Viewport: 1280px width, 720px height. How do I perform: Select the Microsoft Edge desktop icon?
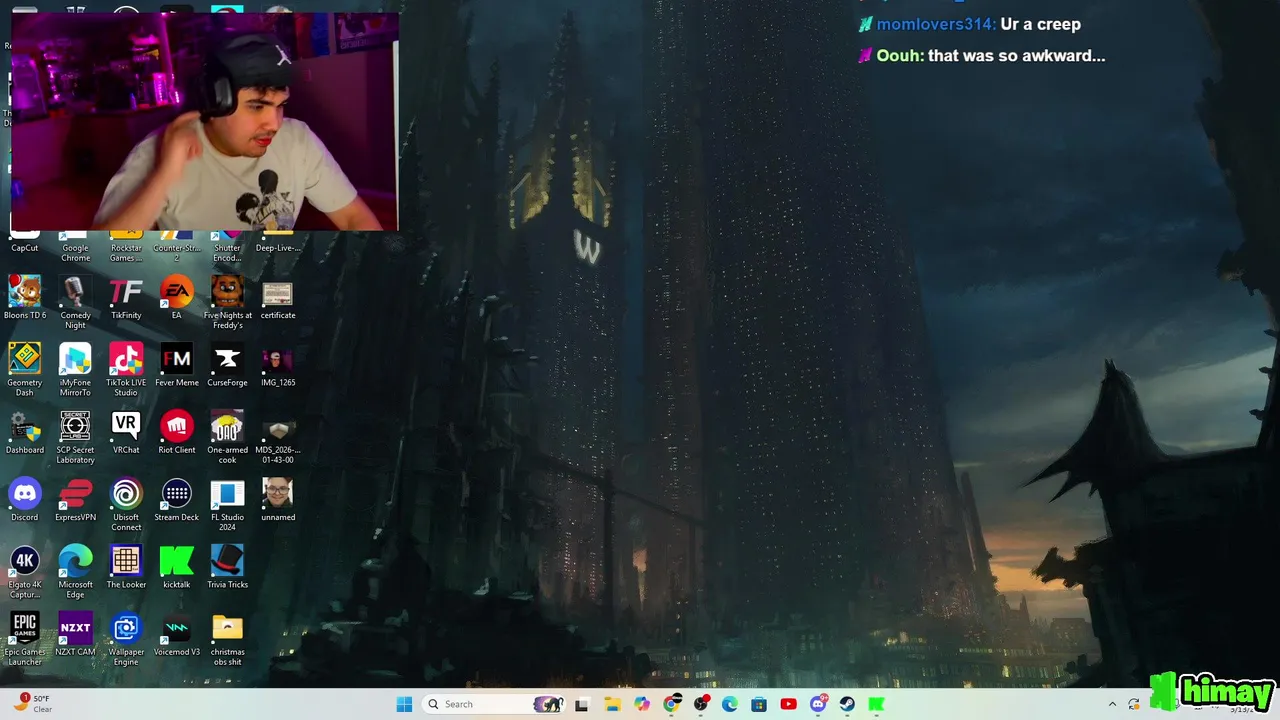click(75, 572)
